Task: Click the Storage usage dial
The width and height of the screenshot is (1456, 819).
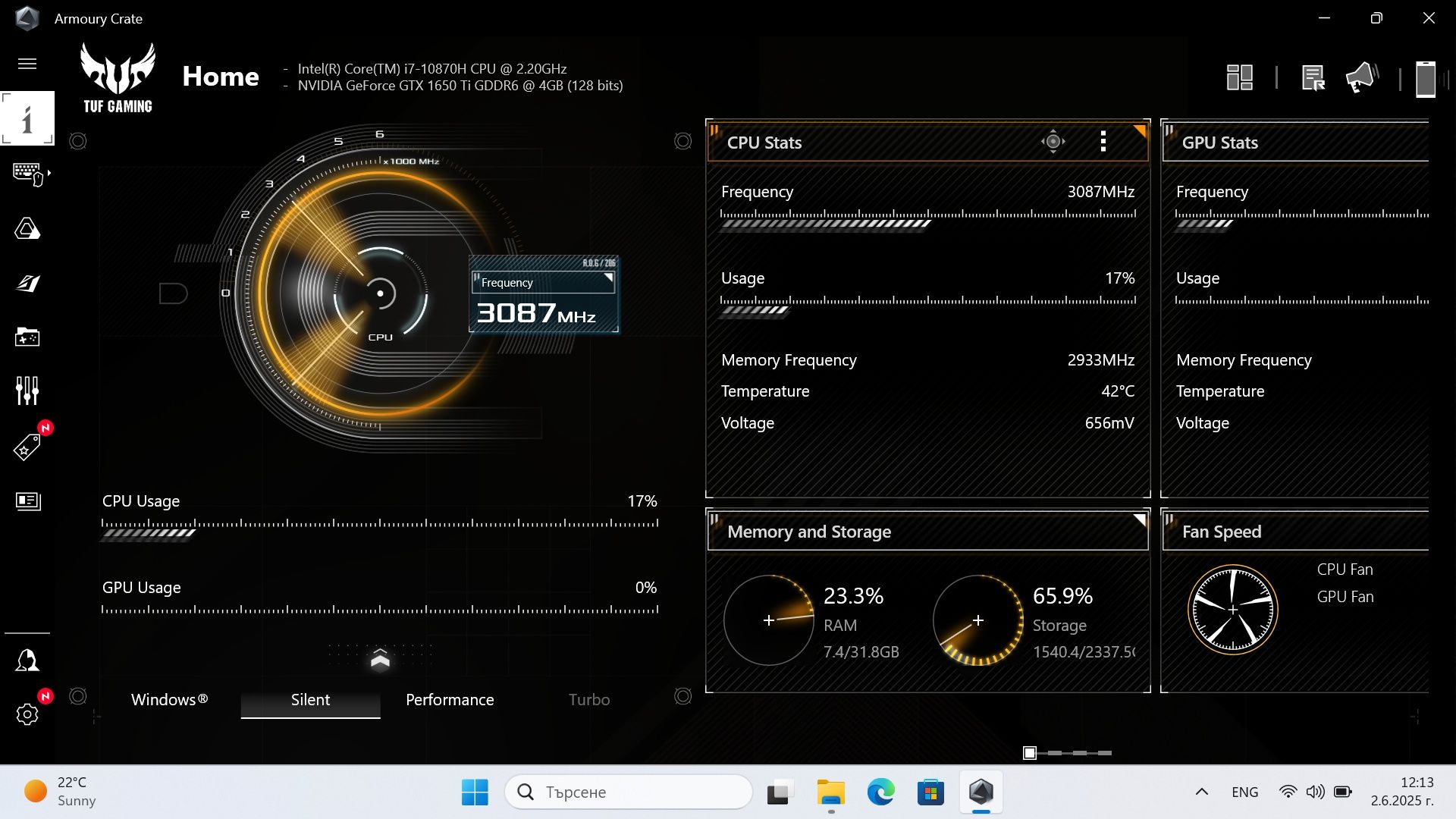Action: (x=978, y=620)
